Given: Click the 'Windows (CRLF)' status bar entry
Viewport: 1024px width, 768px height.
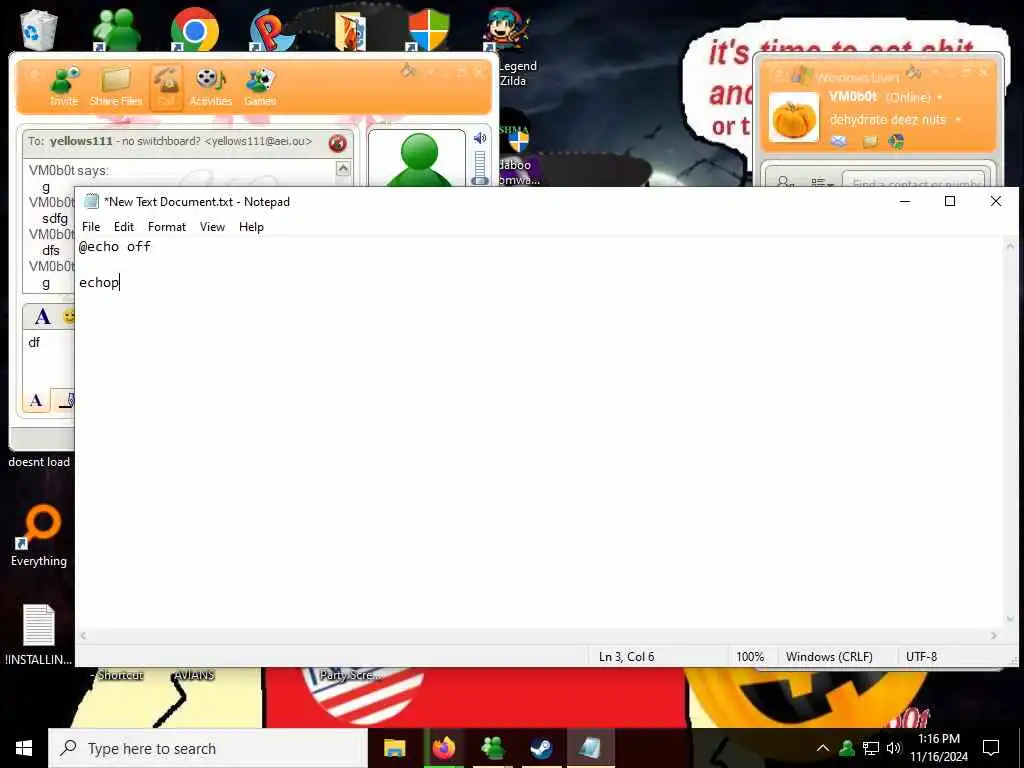Looking at the screenshot, I should [x=829, y=656].
